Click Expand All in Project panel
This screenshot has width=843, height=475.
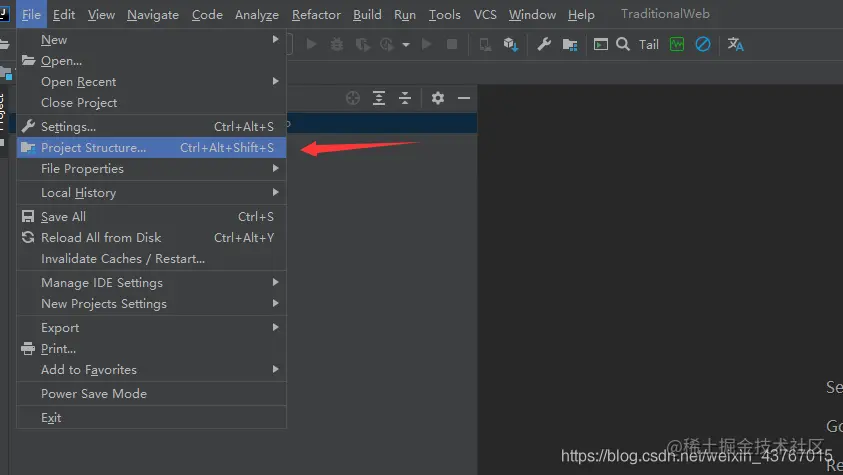(x=379, y=98)
